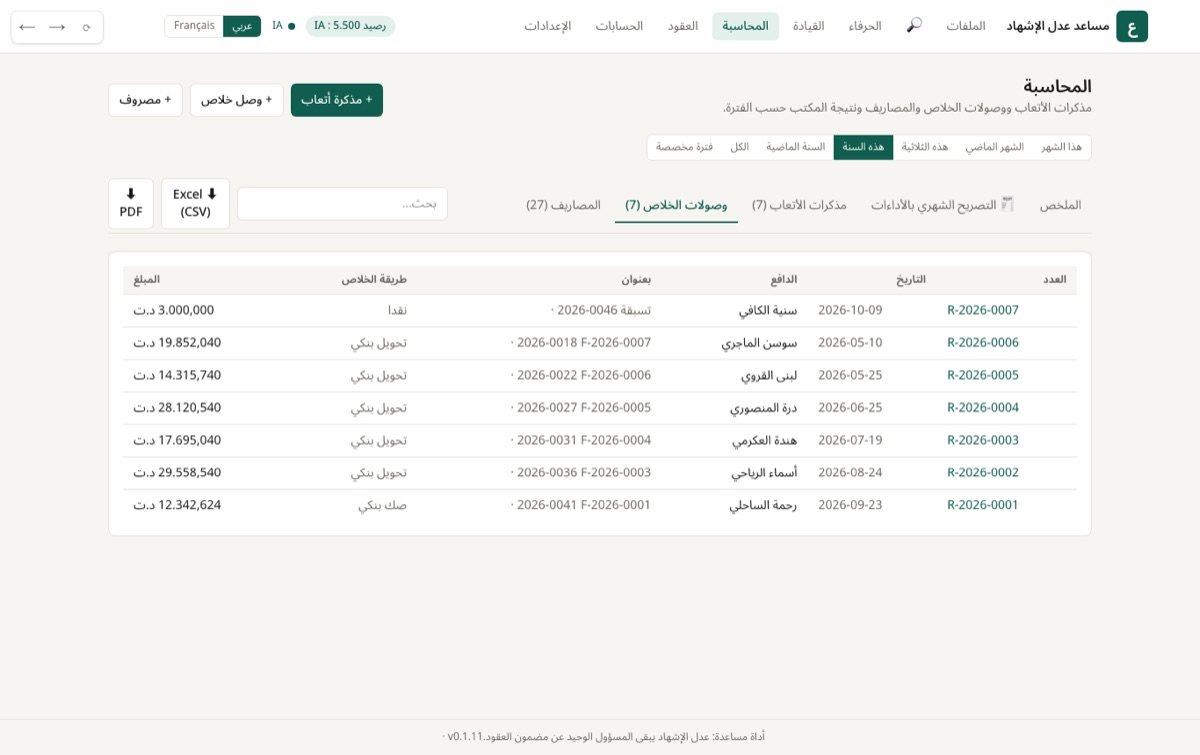
Task: Click the reload icon
Action: (x=86, y=27)
